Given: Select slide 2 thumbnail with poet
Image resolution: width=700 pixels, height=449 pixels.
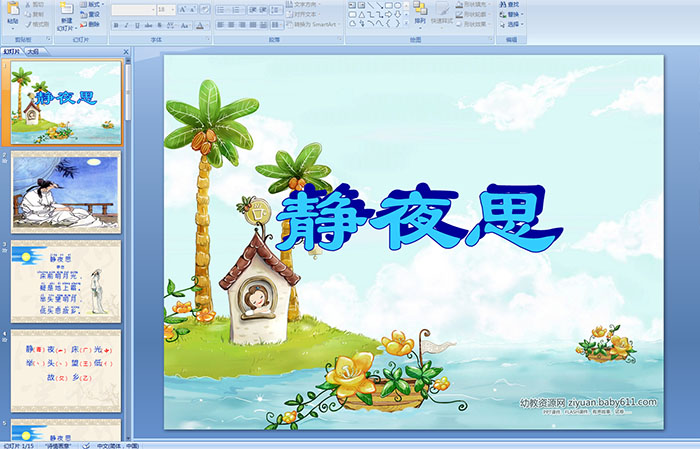Looking at the screenshot, I should 66,192.
